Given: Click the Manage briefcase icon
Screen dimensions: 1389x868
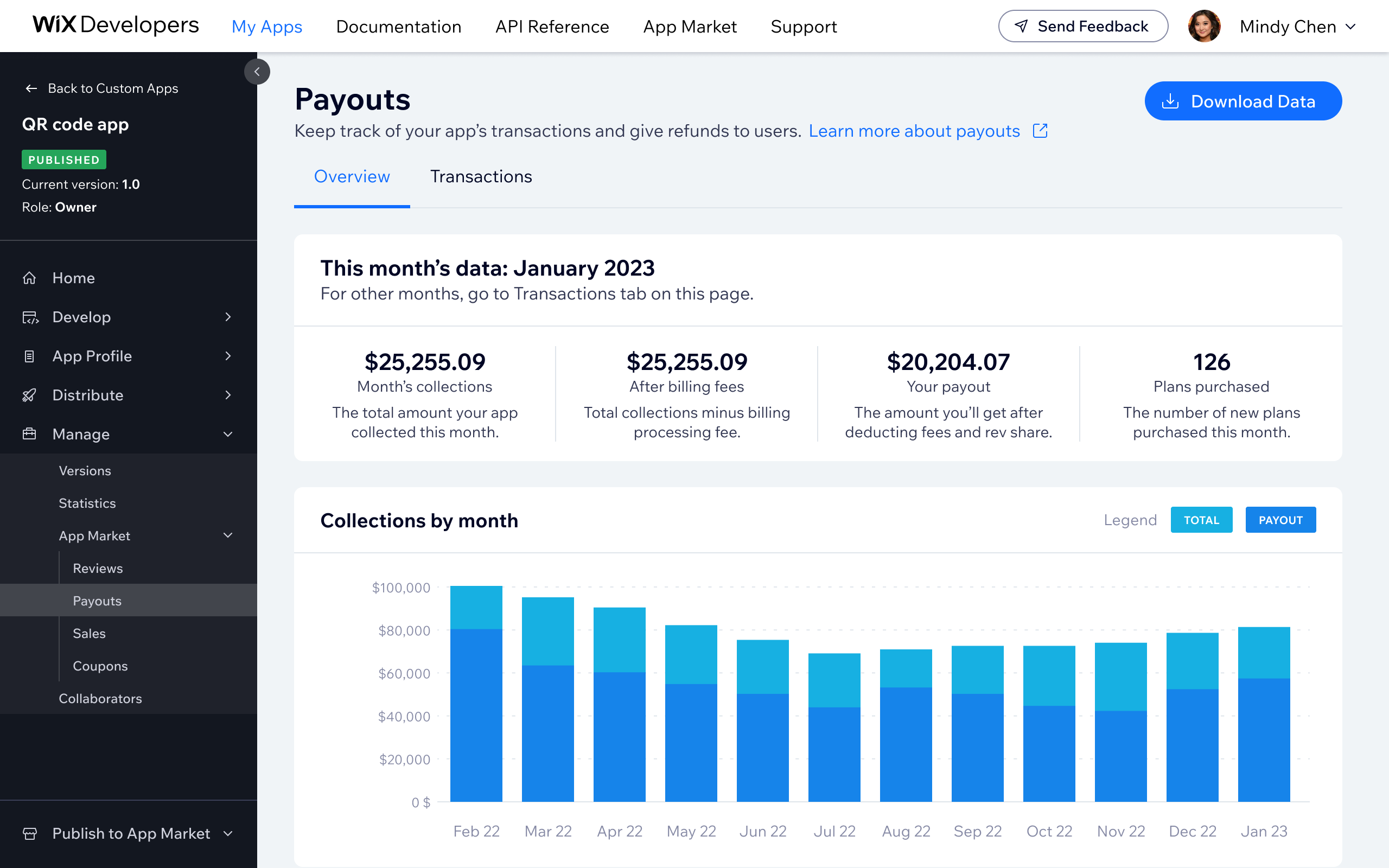Looking at the screenshot, I should tap(29, 434).
